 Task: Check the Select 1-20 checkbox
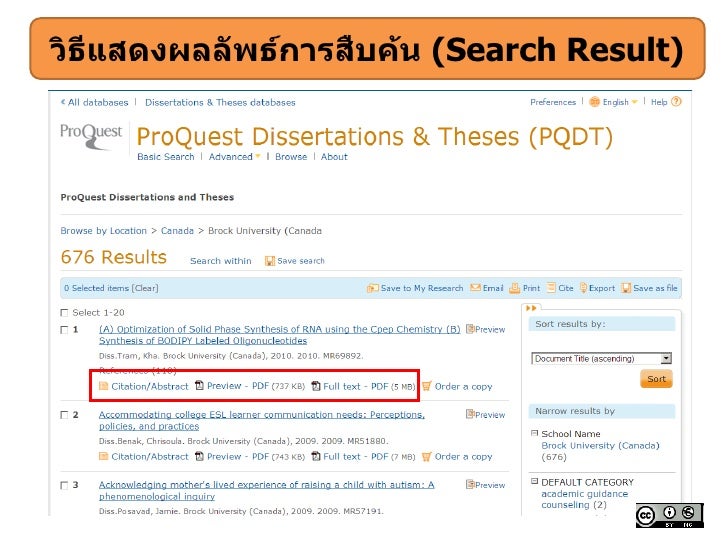pos(64,313)
